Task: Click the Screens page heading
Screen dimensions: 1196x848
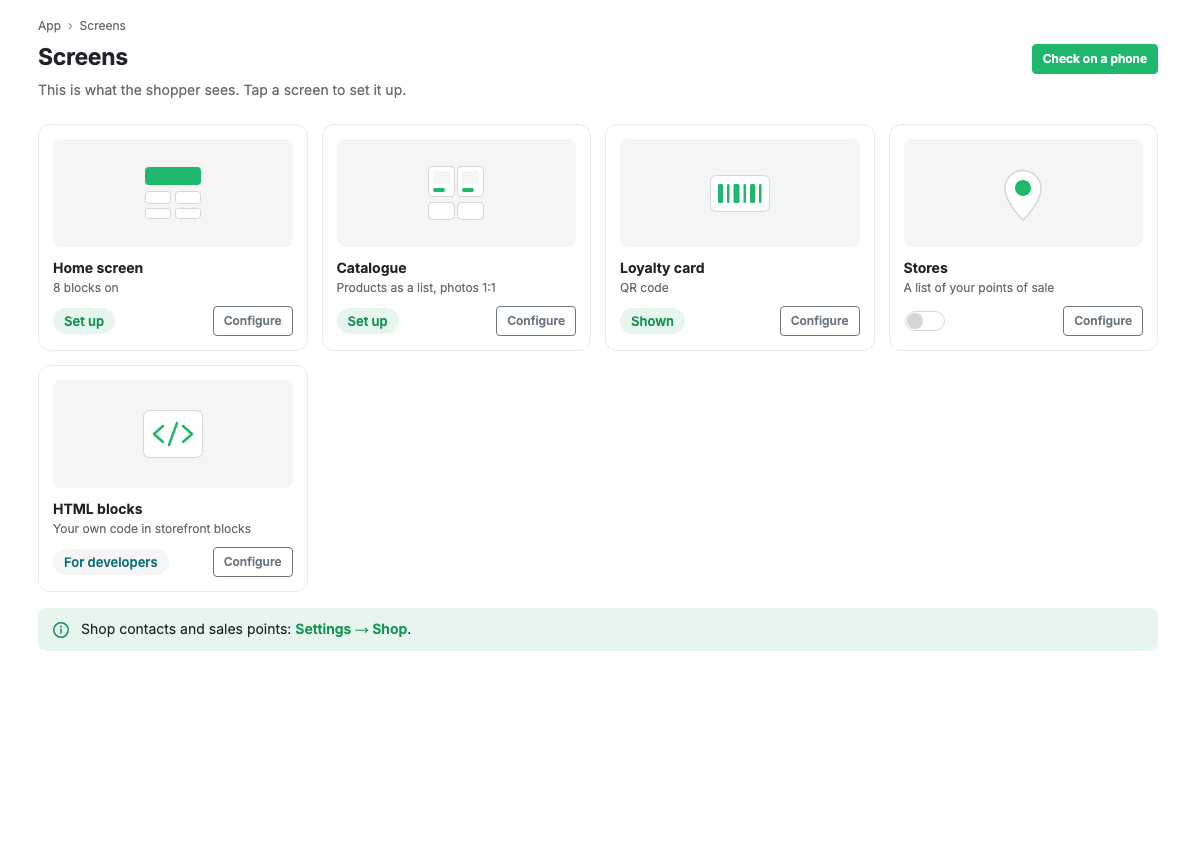Action: coord(83,57)
